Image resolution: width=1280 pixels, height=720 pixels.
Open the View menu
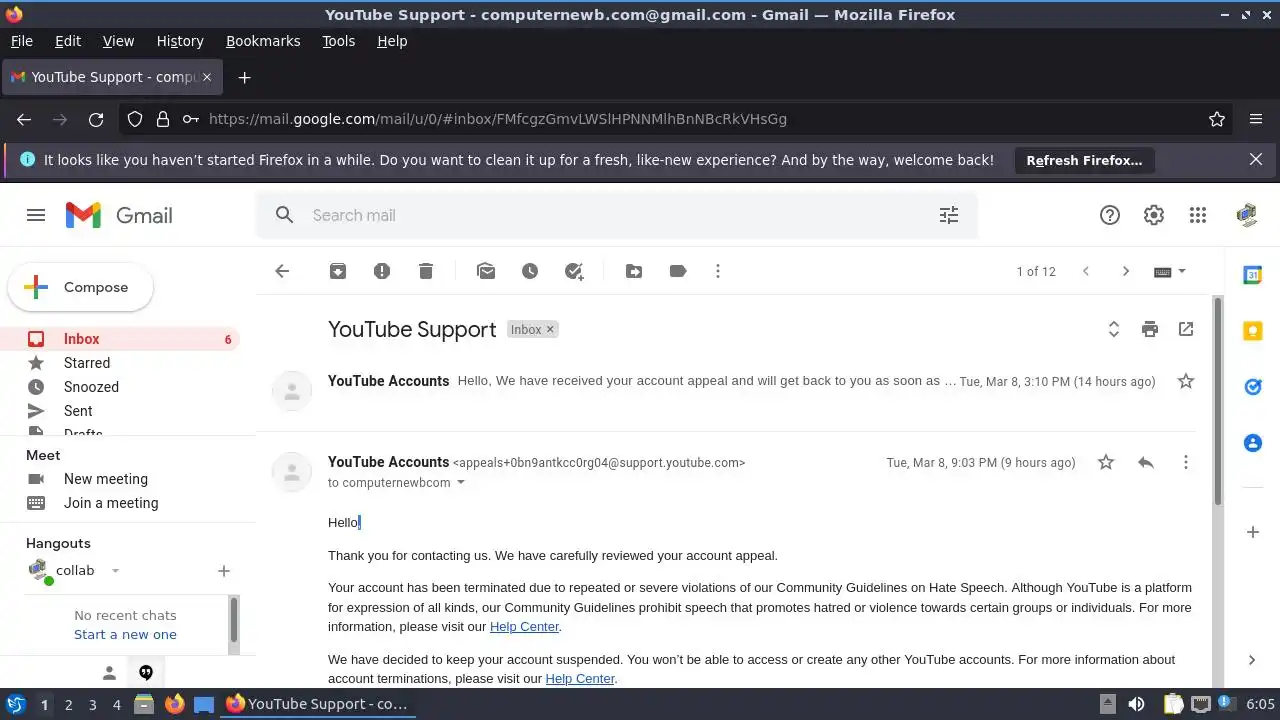[x=118, y=41]
